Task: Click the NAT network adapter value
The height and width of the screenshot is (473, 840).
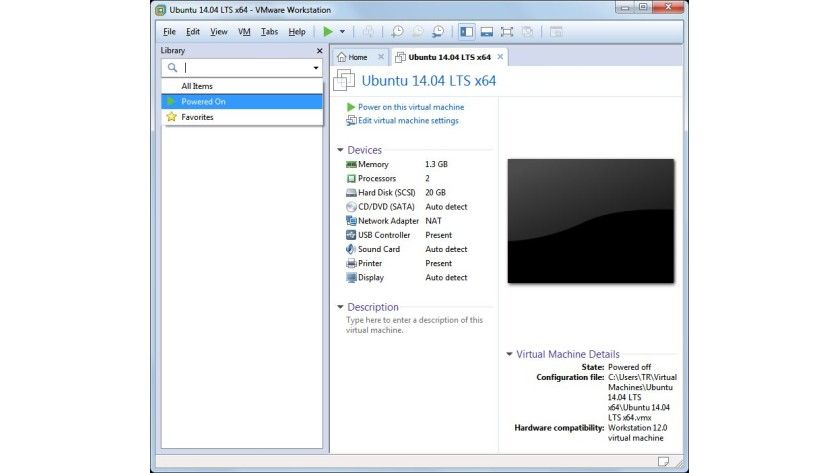Action: 433,221
